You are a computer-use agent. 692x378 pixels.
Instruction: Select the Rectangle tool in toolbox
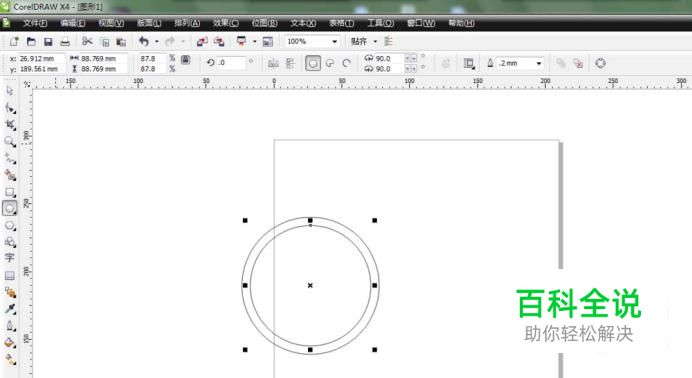pos(10,192)
